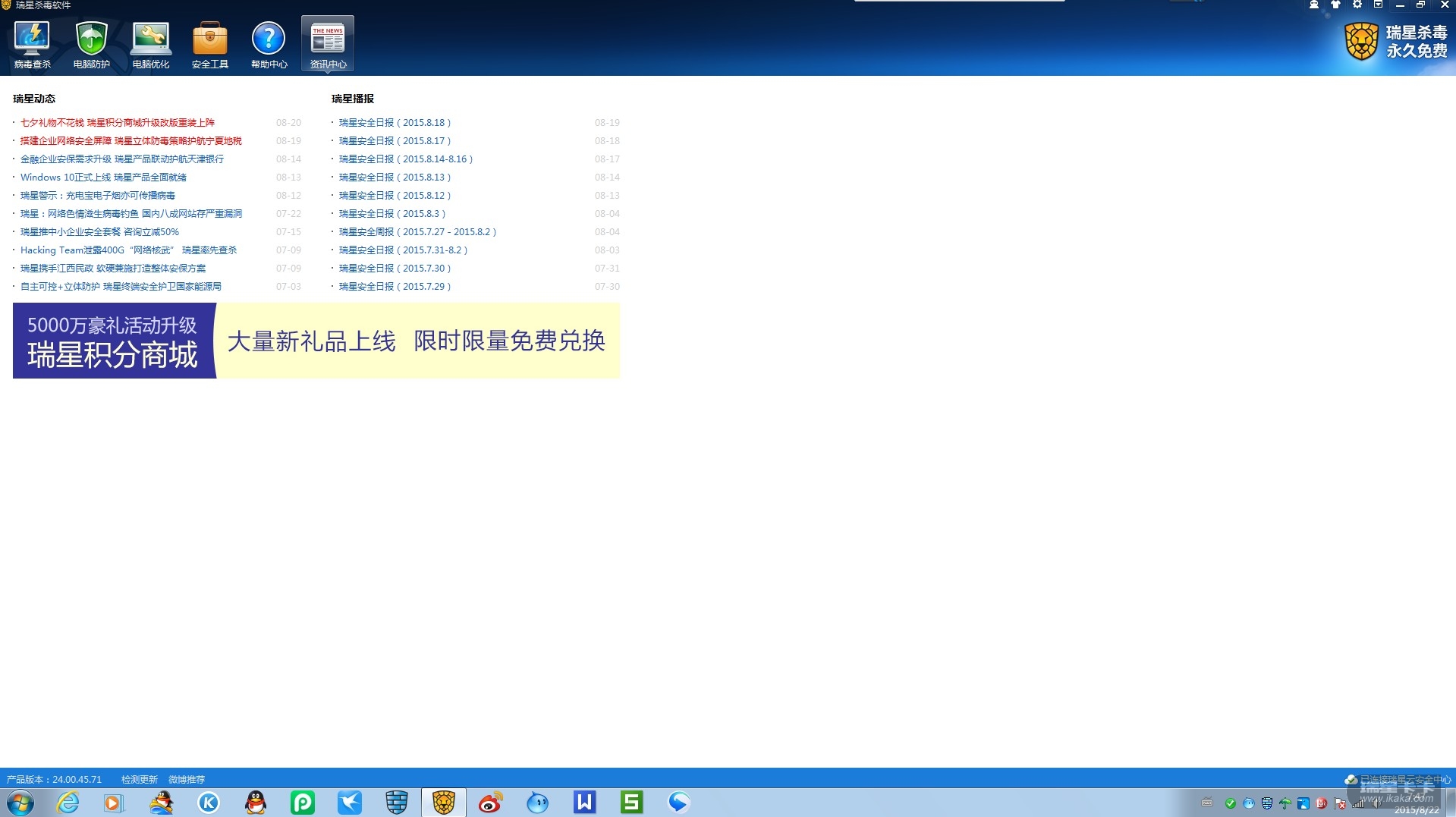Open settings via the gear icon
Image resolution: width=1456 pixels, height=817 pixels.
pos(1357,5)
